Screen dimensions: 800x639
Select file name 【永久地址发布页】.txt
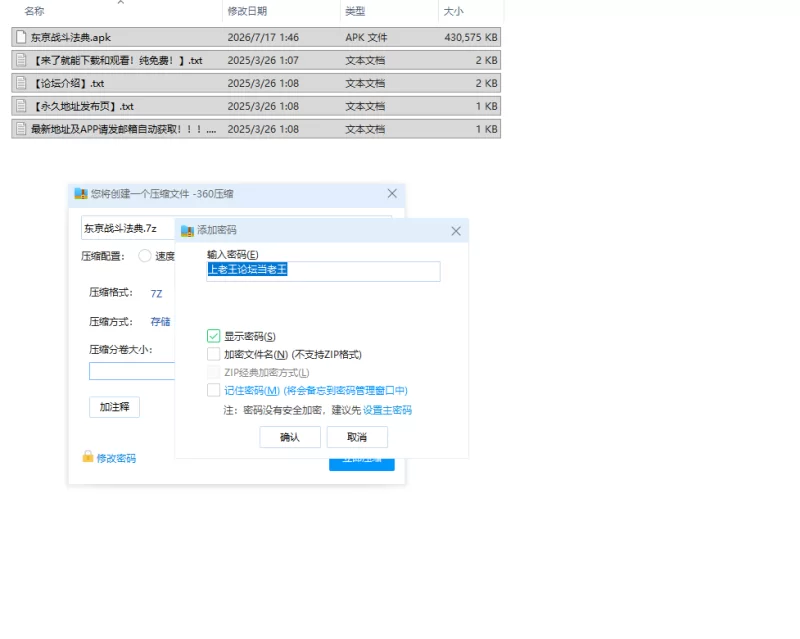[83, 106]
